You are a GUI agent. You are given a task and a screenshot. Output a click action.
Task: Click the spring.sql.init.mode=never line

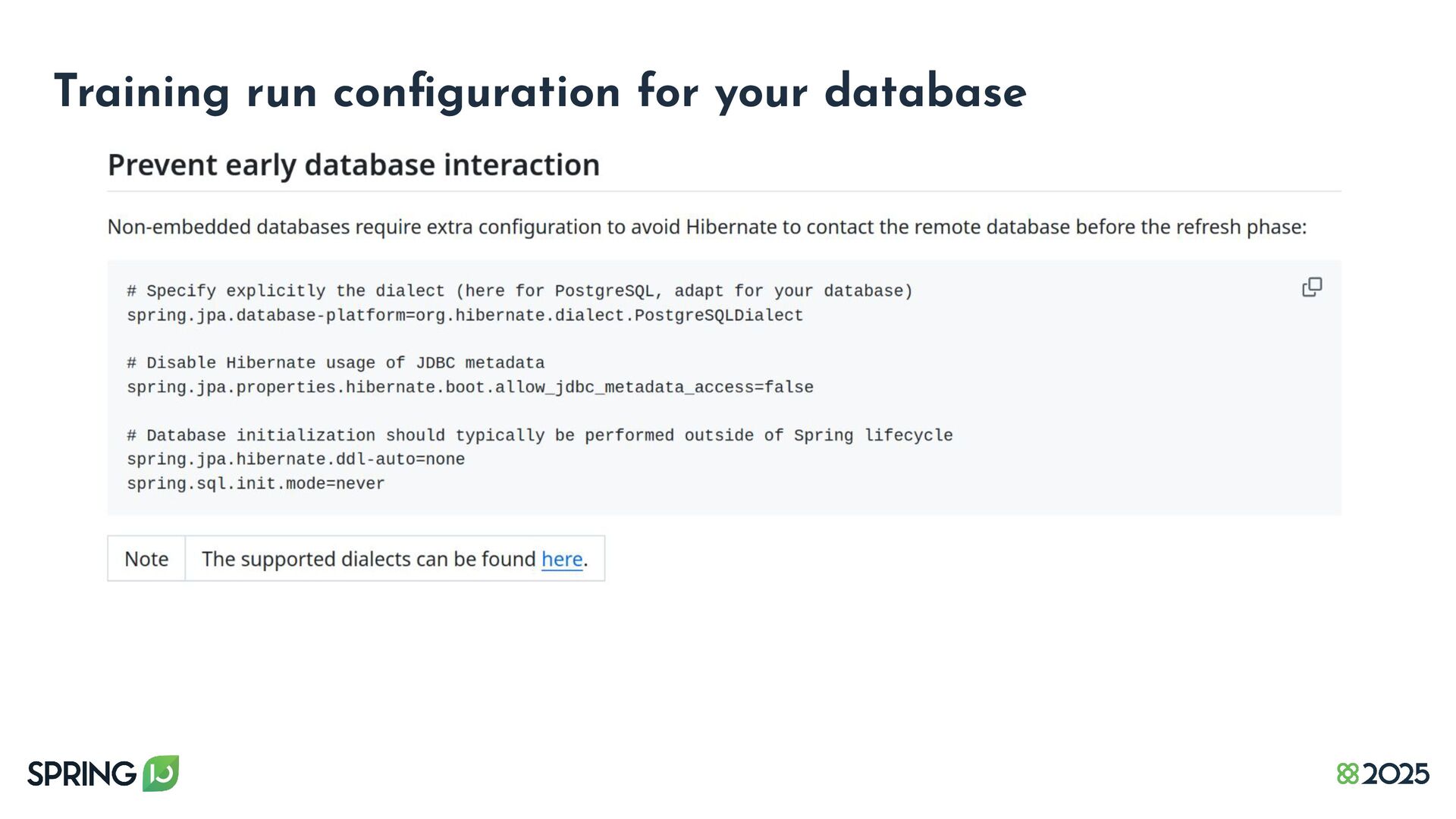tap(256, 484)
